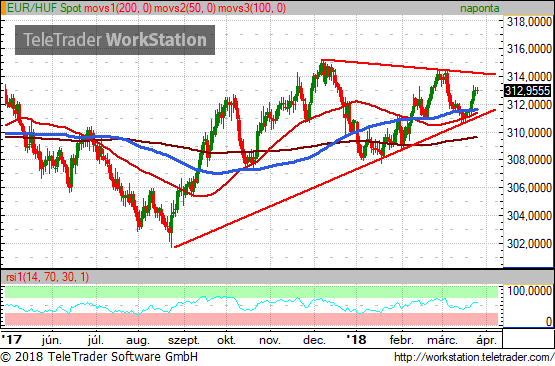Click the RSI 100,0000 scale label

[529, 291]
